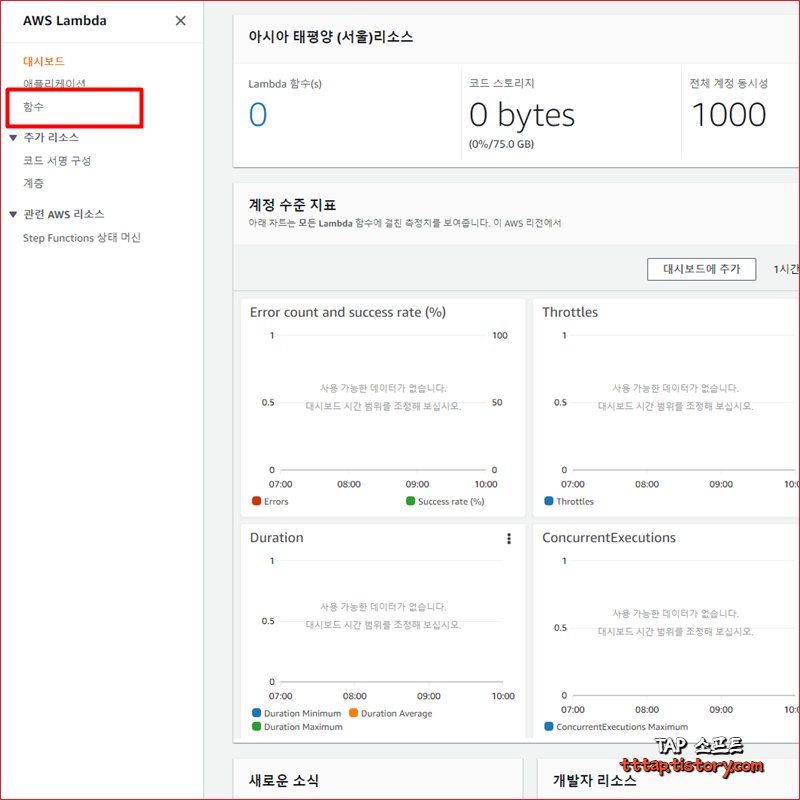
Task: Toggle the Duration Average legend marker
Action: pyautogui.click(x=354, y=713)
